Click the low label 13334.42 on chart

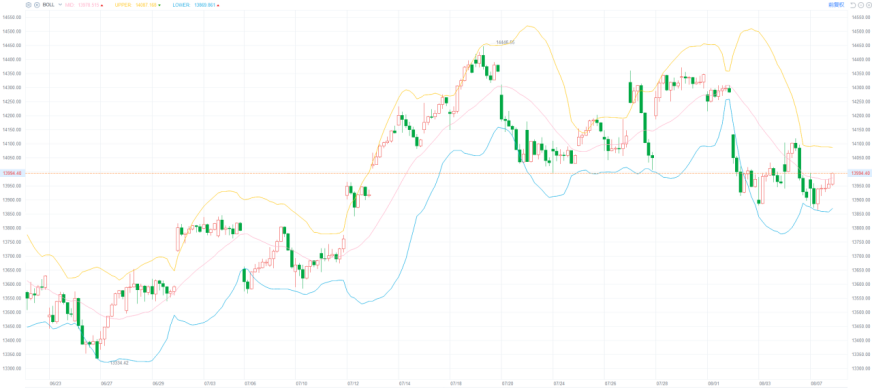(x=119, y=363)
